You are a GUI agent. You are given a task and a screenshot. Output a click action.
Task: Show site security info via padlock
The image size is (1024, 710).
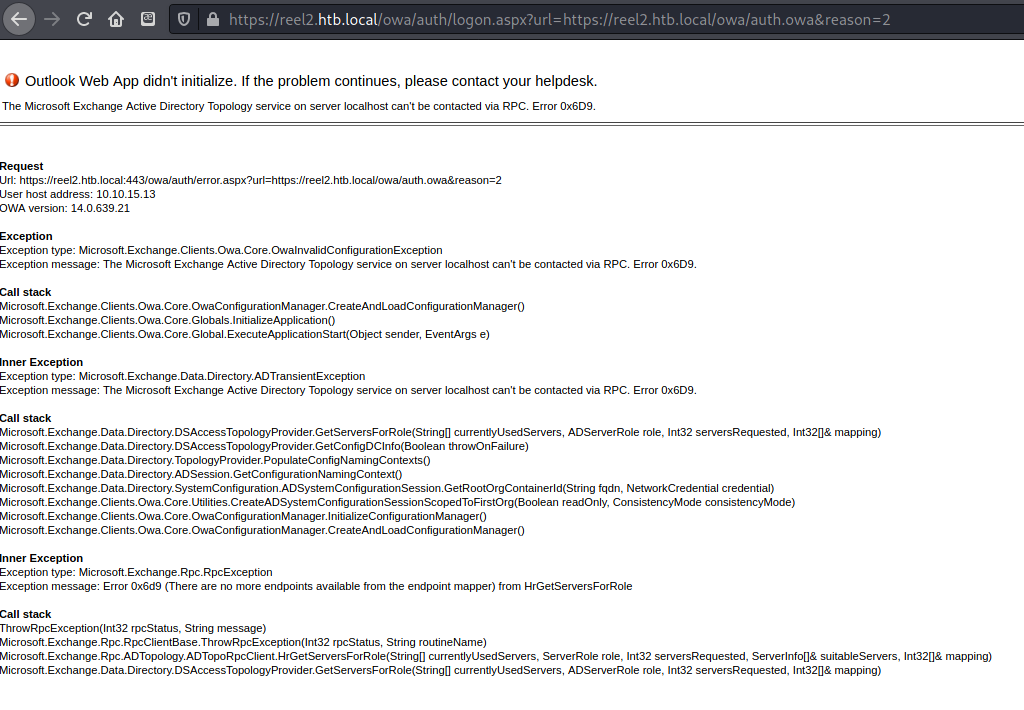(x=211, y=19)
